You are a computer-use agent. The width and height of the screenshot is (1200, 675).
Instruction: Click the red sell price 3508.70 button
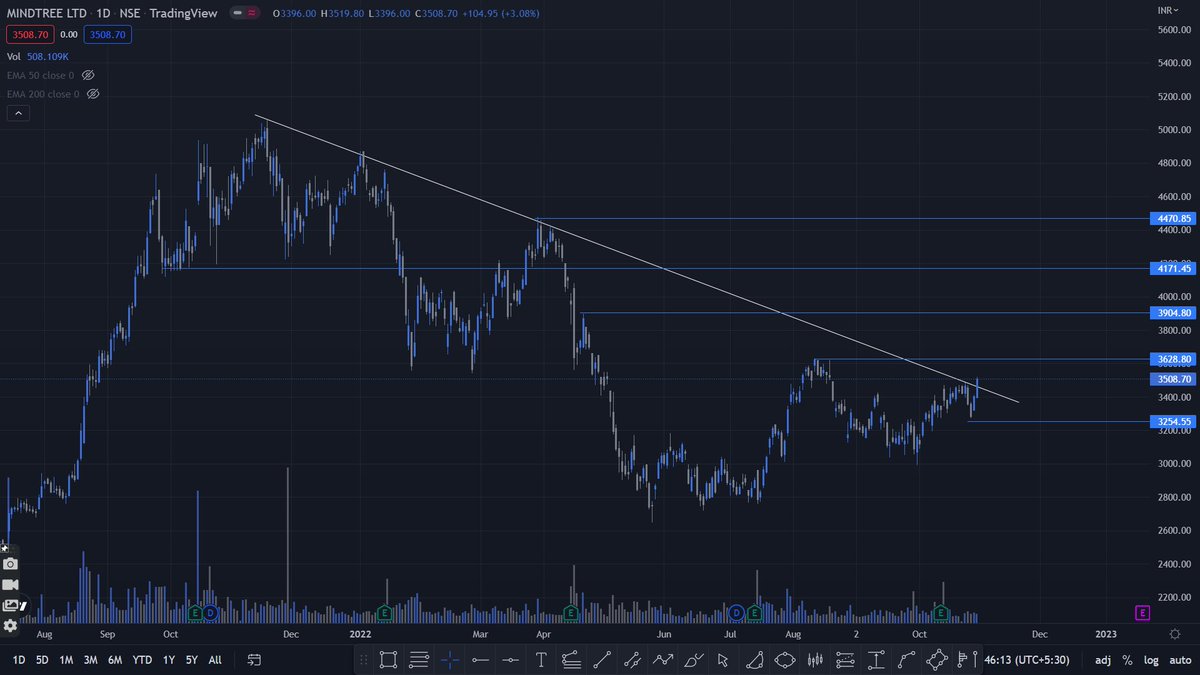31,35
